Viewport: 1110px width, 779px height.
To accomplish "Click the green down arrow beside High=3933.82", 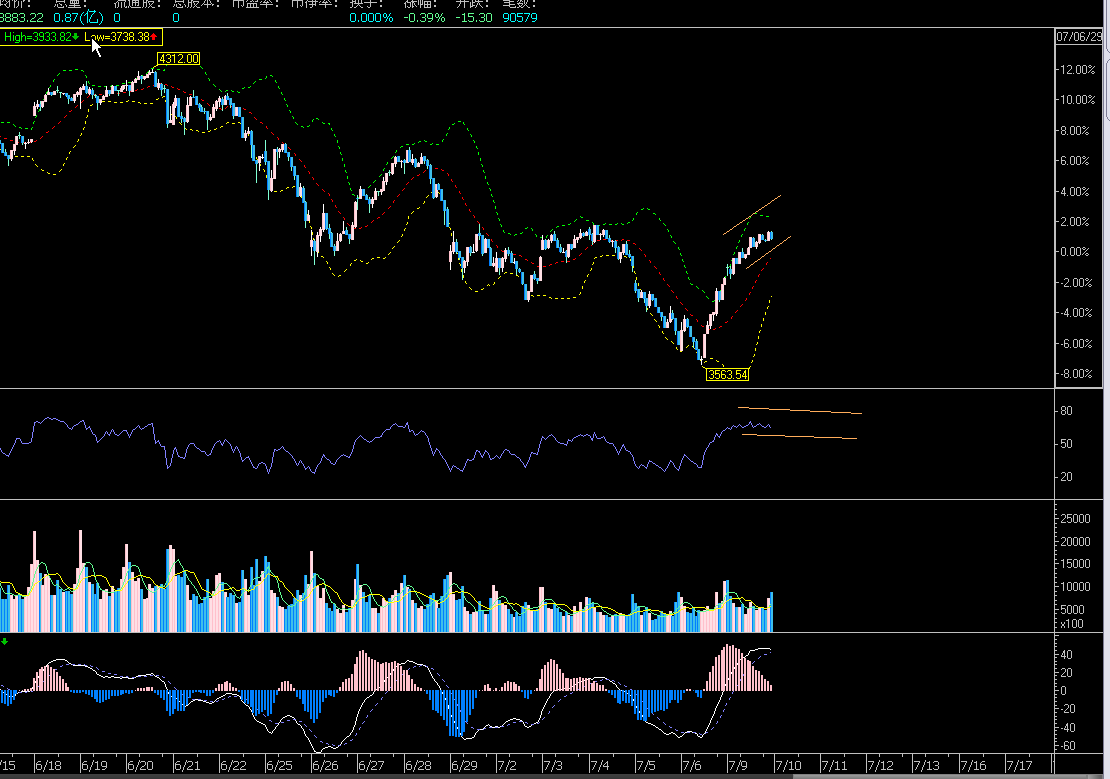I will pyautogui.click(x=76, y=37).
